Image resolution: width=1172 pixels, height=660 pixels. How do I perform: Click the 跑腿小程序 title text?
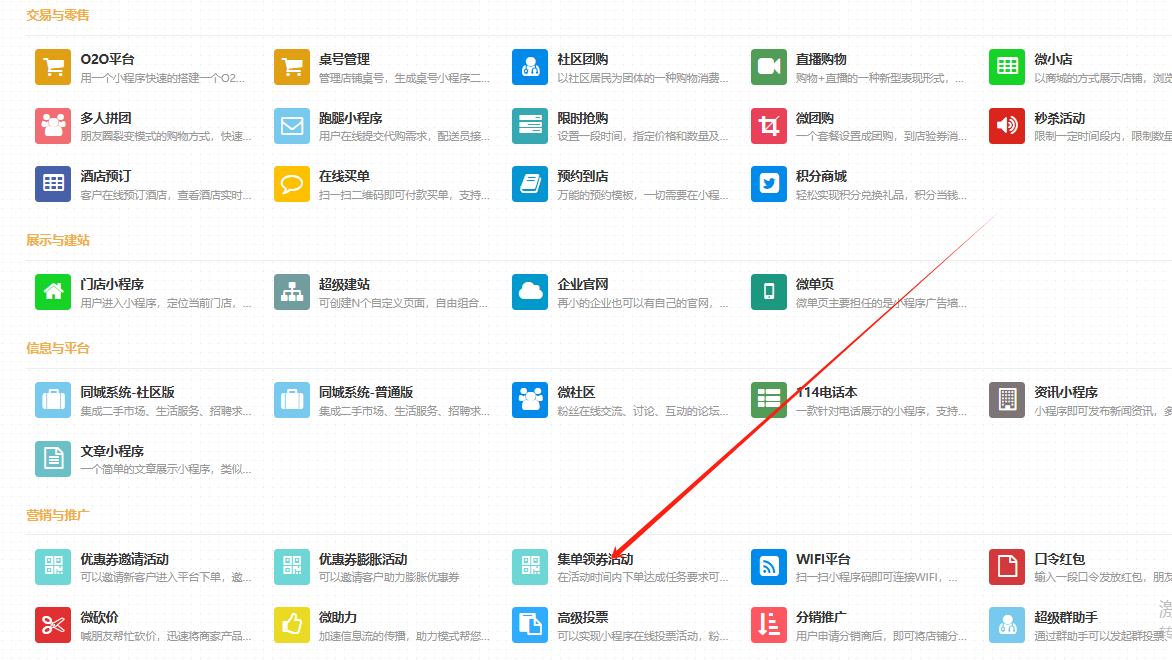(351, 118)
